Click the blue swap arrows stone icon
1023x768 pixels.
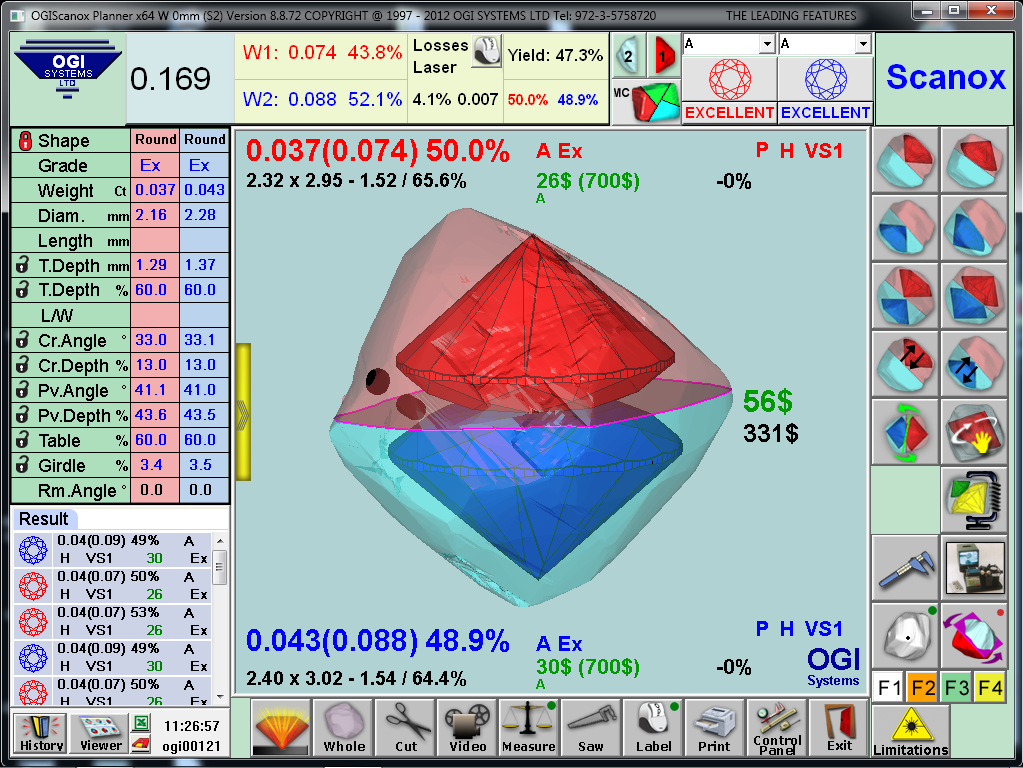click(975, 363)
